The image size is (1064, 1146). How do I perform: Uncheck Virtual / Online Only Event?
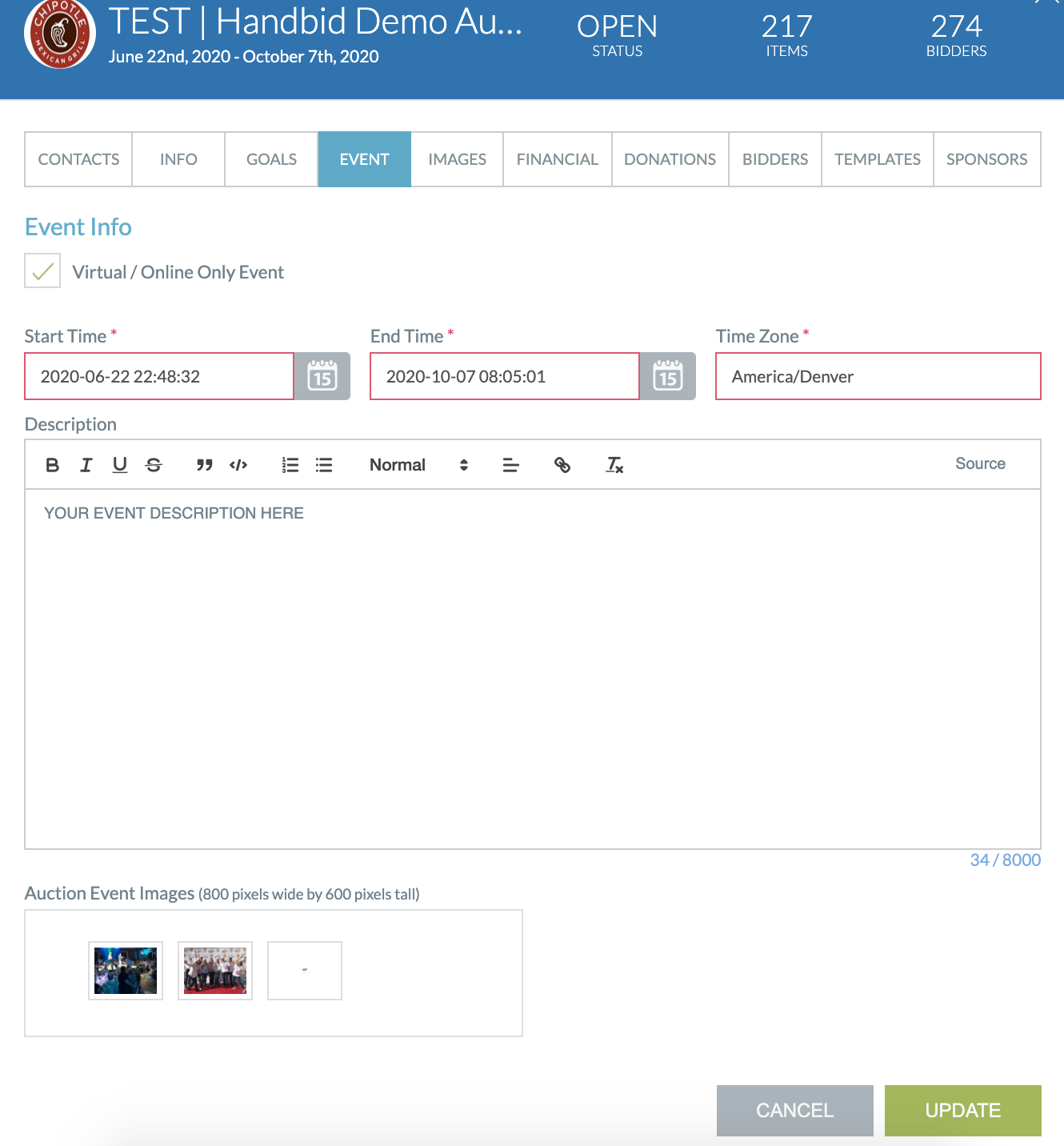point(42,270)
